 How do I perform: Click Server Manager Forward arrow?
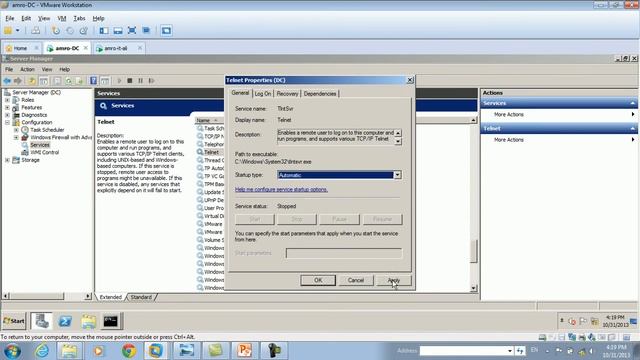click(x=18, y=81)
